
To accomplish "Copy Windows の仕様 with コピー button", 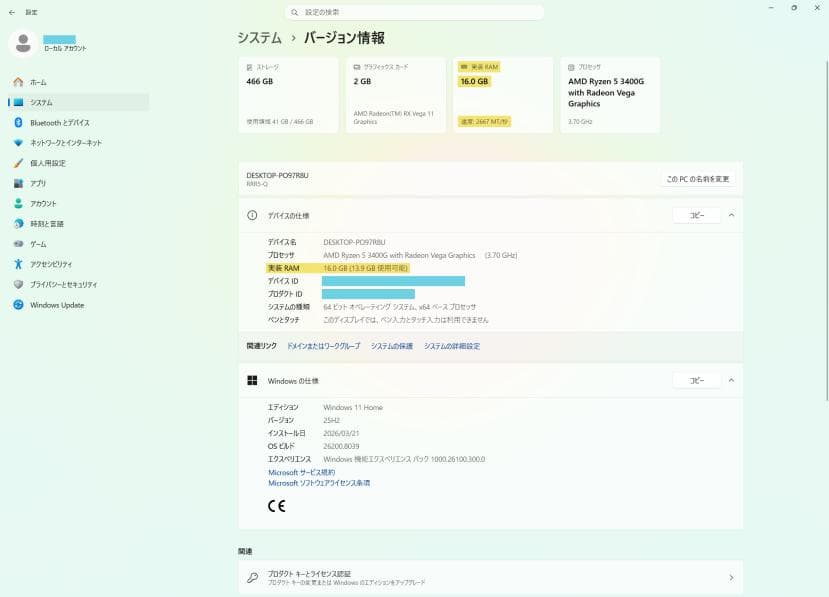I will click(697, 380).
